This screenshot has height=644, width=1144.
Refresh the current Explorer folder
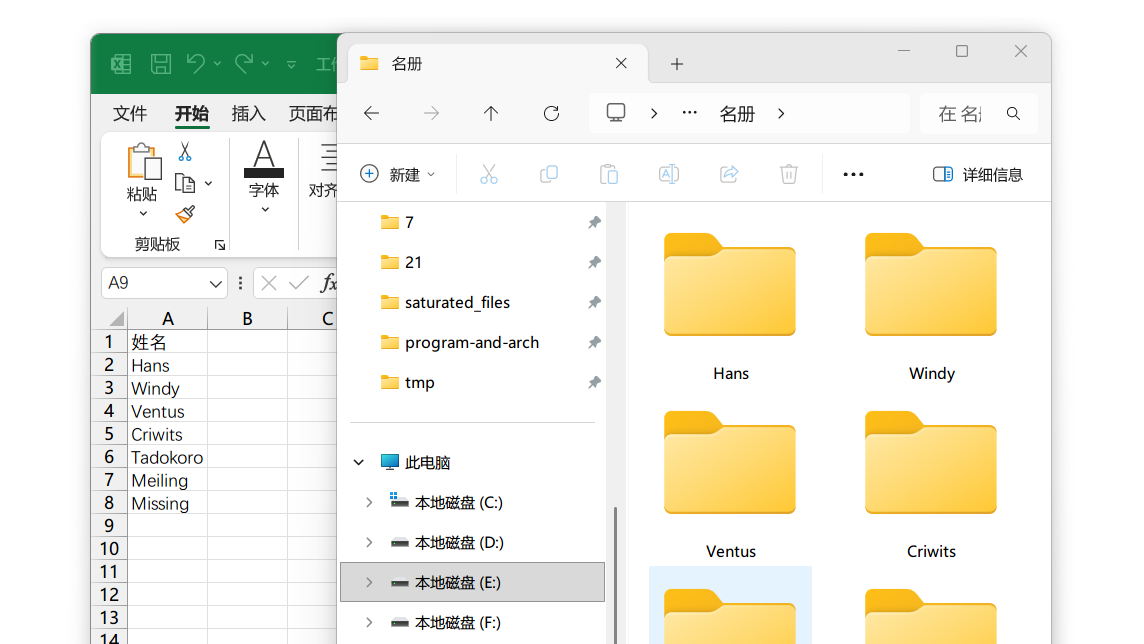(x=551, y=113)
